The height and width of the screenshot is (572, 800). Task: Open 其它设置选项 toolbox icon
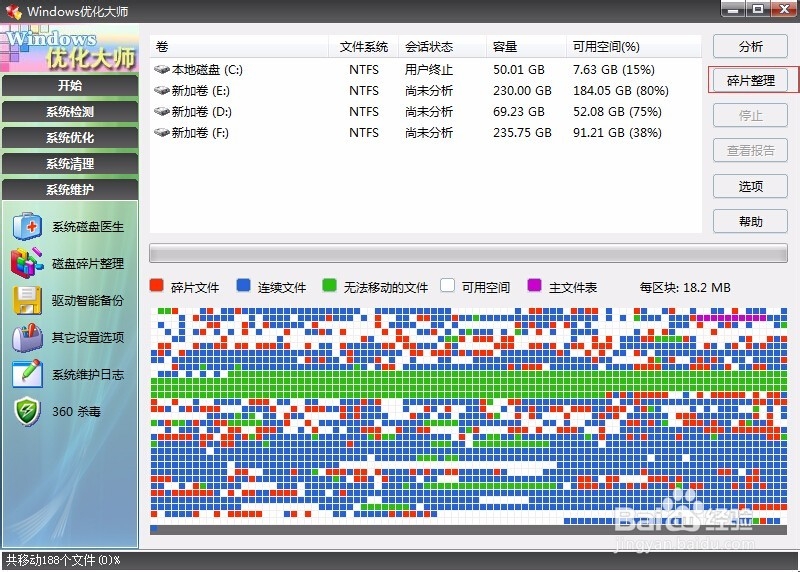pyautogui.click(x=28, y=337)
